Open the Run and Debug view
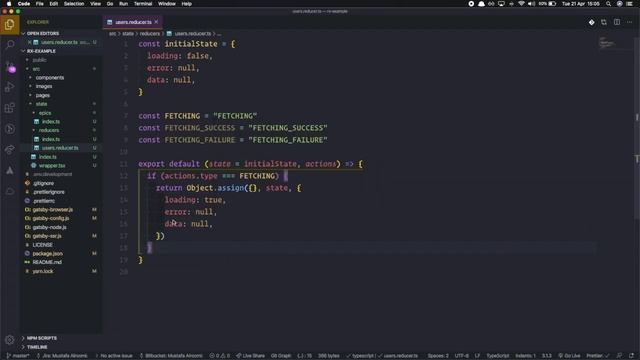This screenshot has width=640, height=360. (x=10, y=87)
